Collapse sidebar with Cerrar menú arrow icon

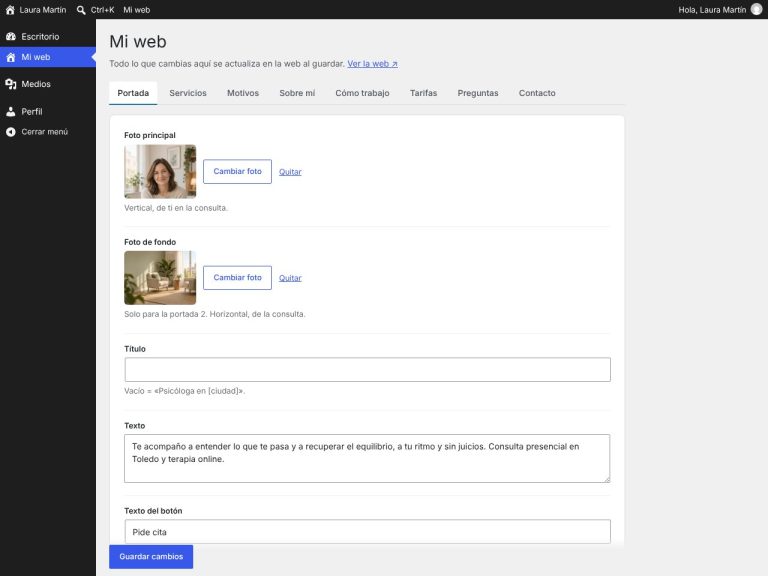11,132
